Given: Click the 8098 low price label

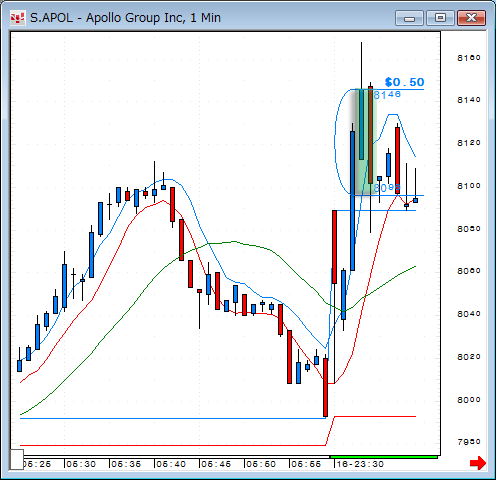Looking at the screenshot, I should (x=386, y=188).
